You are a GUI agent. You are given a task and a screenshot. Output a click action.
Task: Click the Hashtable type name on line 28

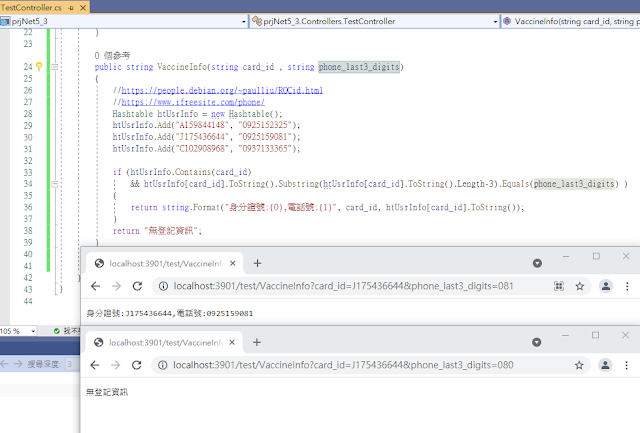tap(133, 113)
